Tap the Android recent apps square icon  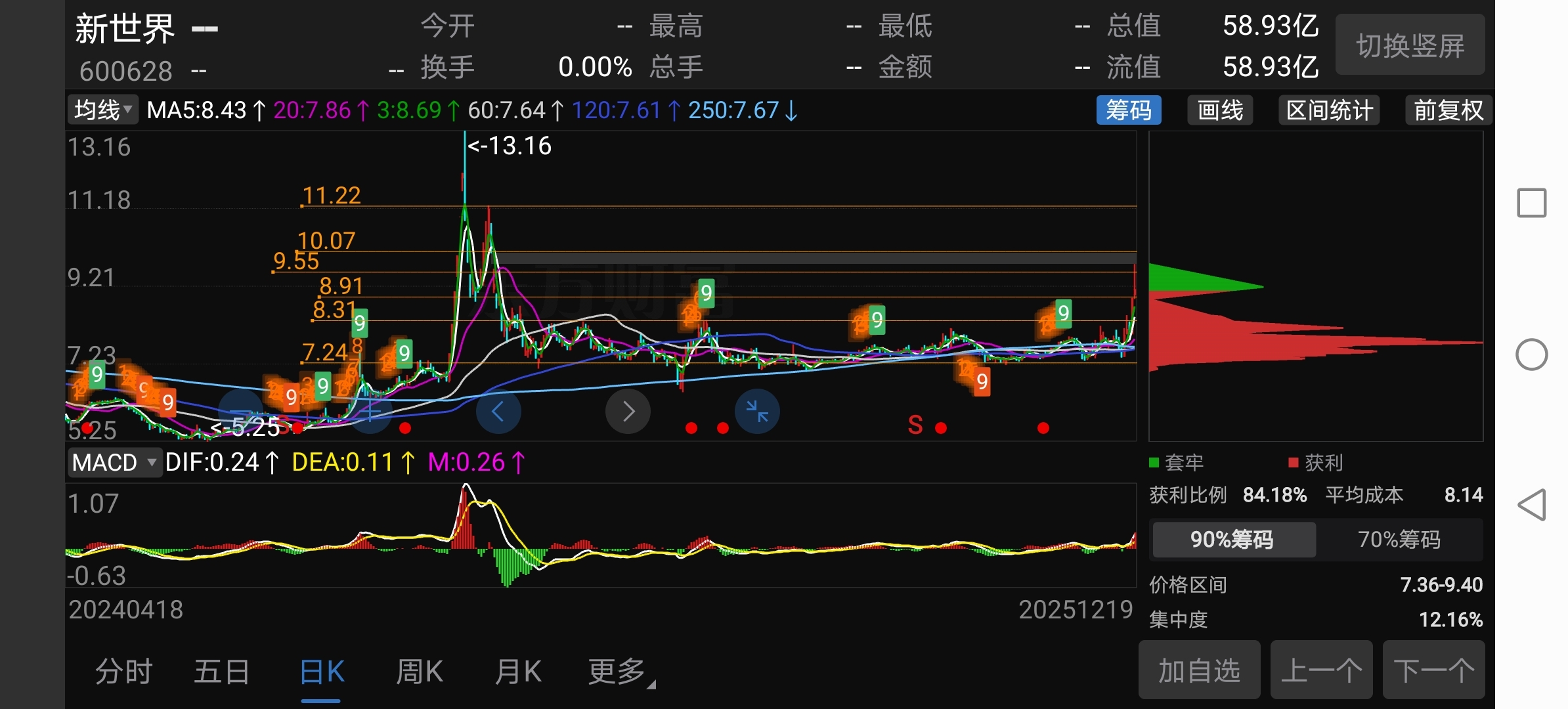1531,203
